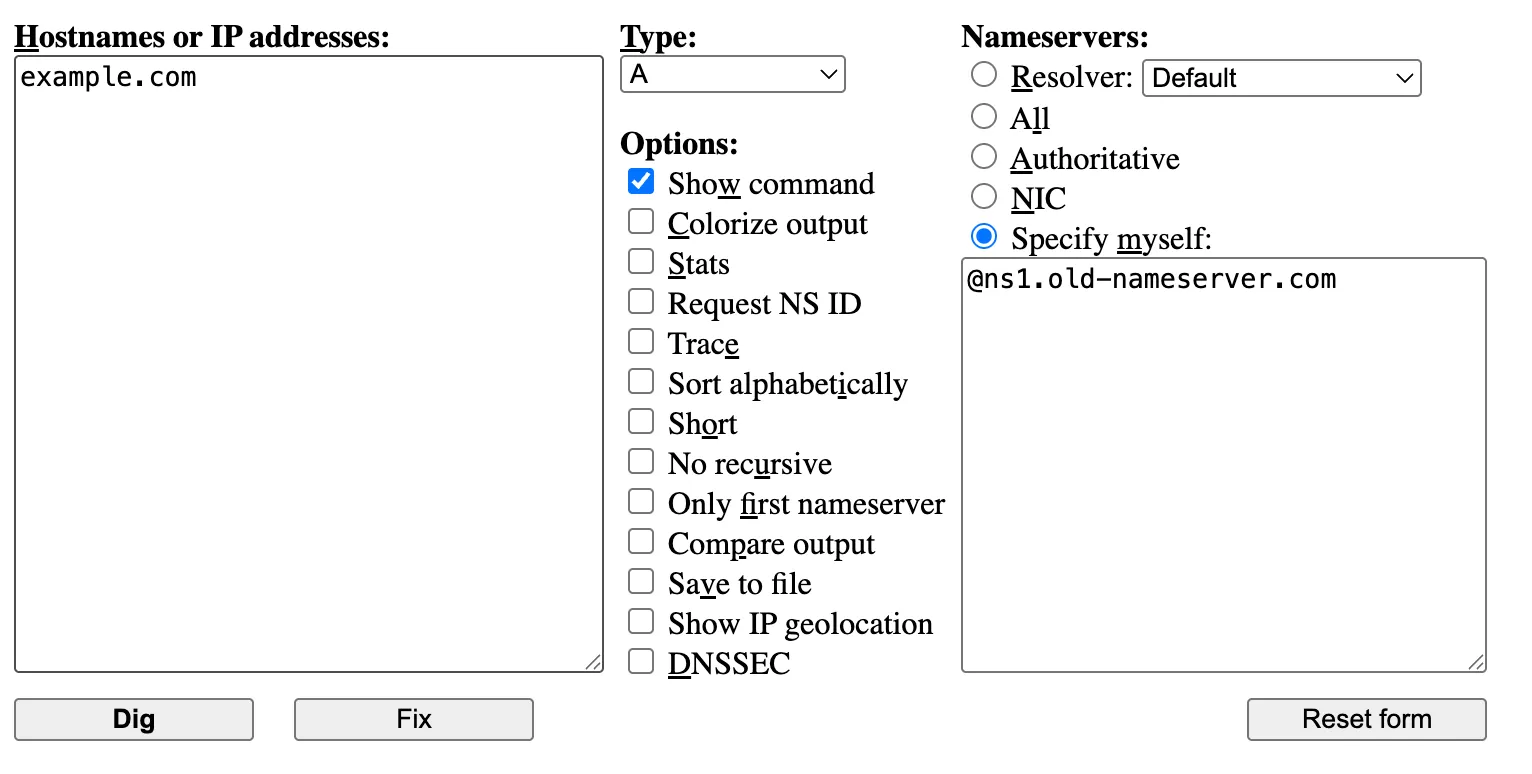The width and height of the screenshot is (1532, 774).
Task: Turn on Save to file
Action: click(x=641, y=581)
